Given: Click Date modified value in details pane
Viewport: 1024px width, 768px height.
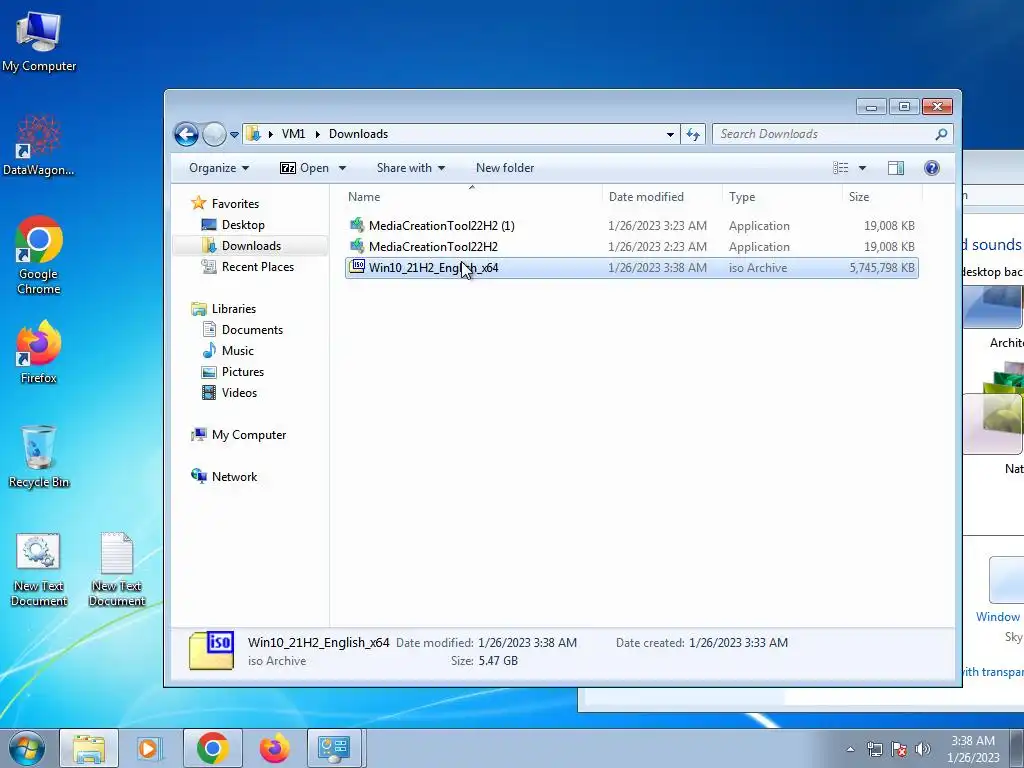Looking at the screenshot, I should point(527,643).
